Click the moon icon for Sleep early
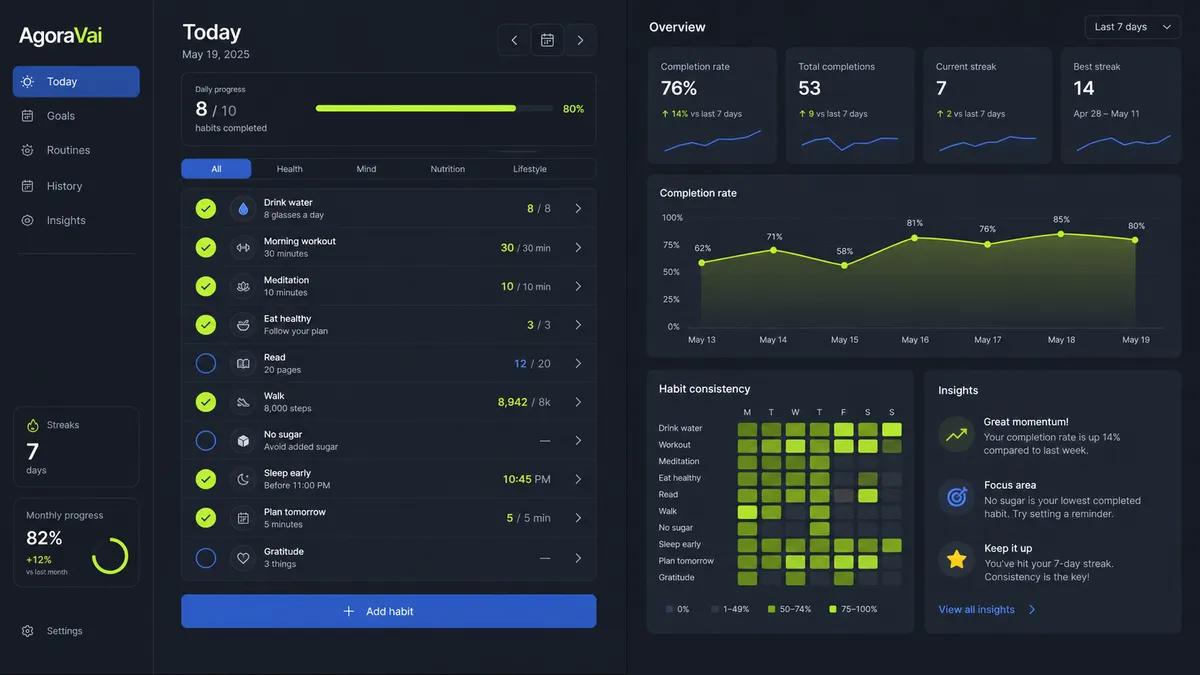The image size is (1200, 675). [x=243, y=480]
